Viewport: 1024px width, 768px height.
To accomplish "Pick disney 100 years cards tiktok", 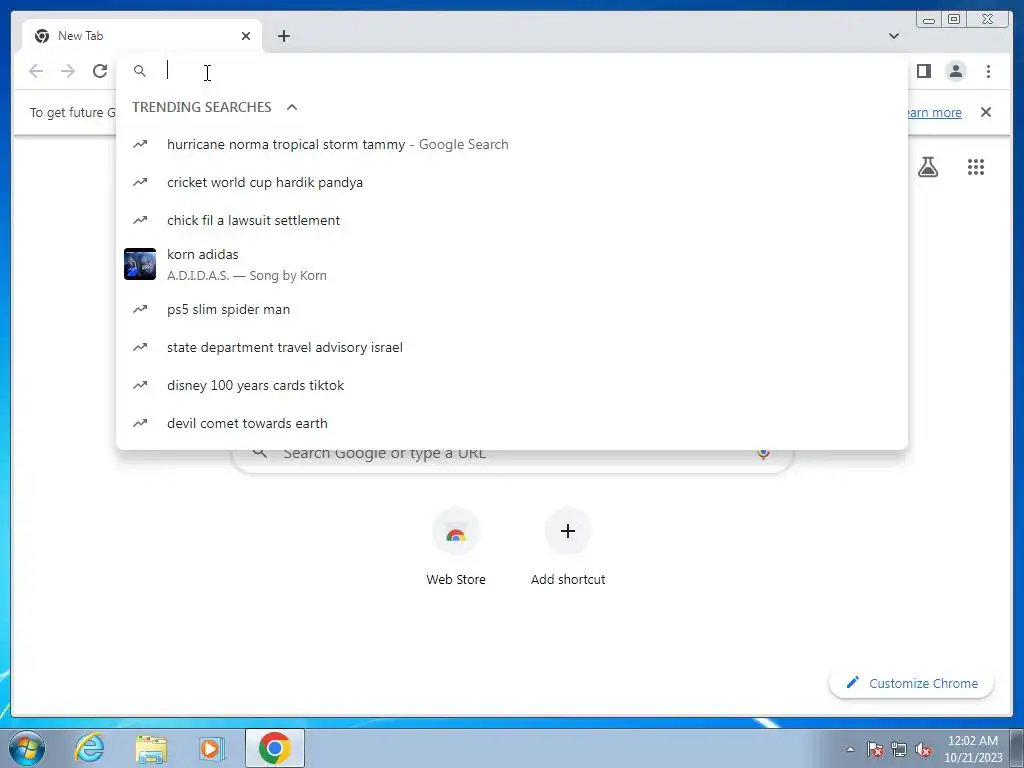I will pyautogui.click(x=512, y=385).
